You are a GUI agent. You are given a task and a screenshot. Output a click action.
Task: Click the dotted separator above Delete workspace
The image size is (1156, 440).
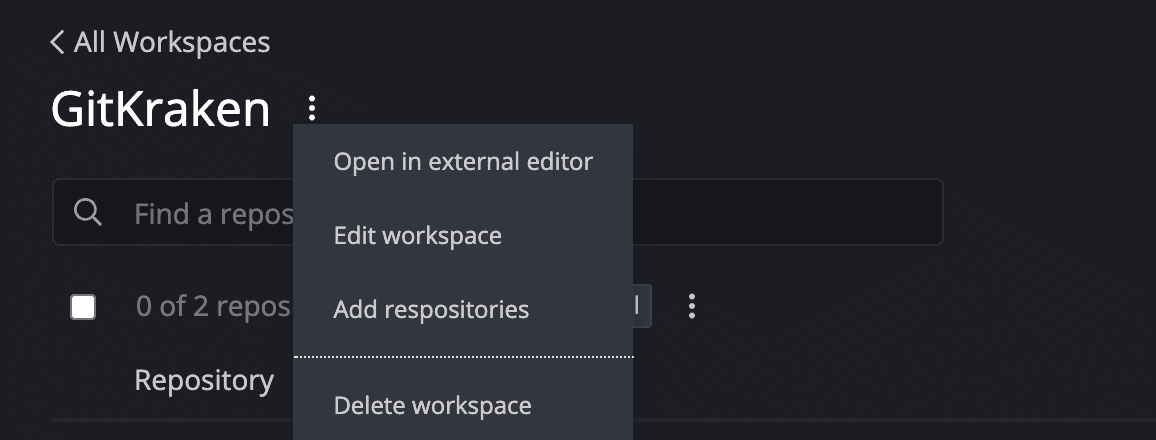[463, 357]
